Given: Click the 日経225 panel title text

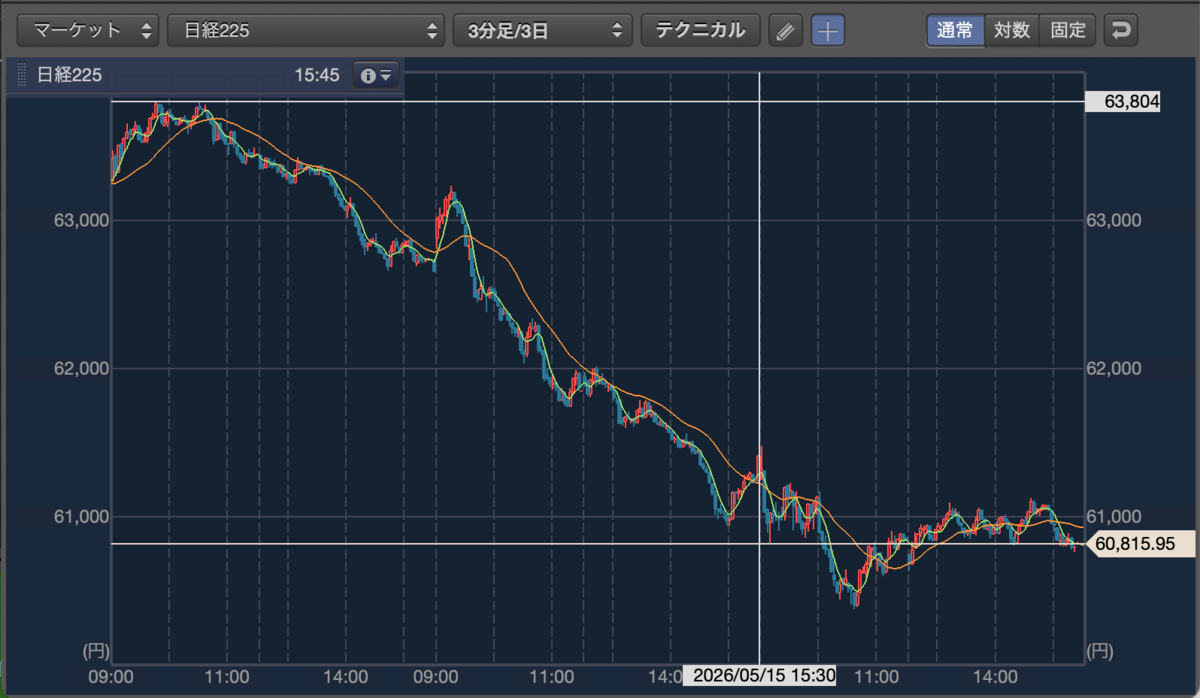Looking at the screenshot, I should pyautogui.click(x=70, y=75).
